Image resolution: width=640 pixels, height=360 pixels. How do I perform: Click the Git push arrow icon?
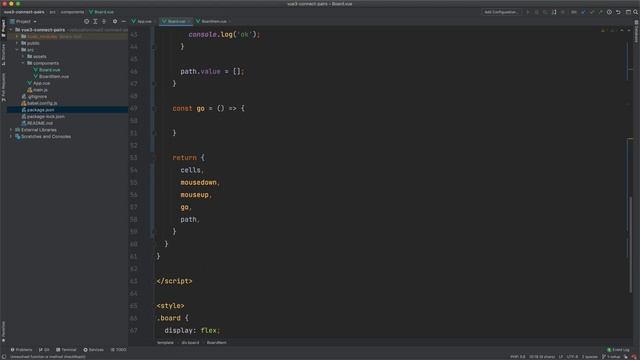click(x=600, y=12)
